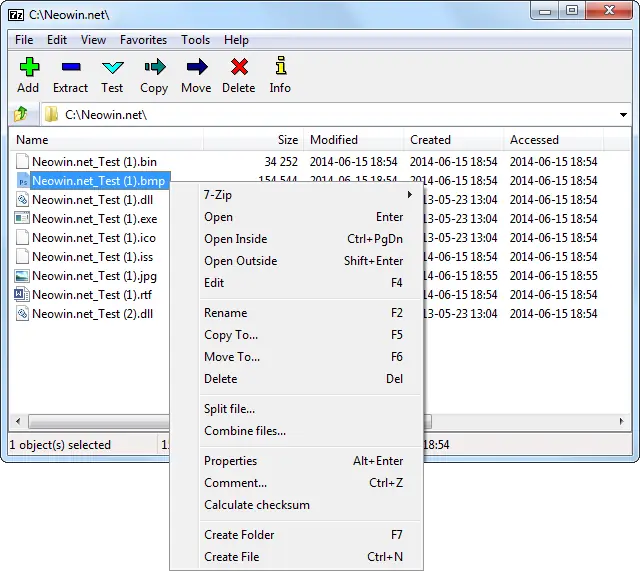The height and width of the screenshot is (571, 640).
Task: Click the Move toolbar icon
Action: 197,67
